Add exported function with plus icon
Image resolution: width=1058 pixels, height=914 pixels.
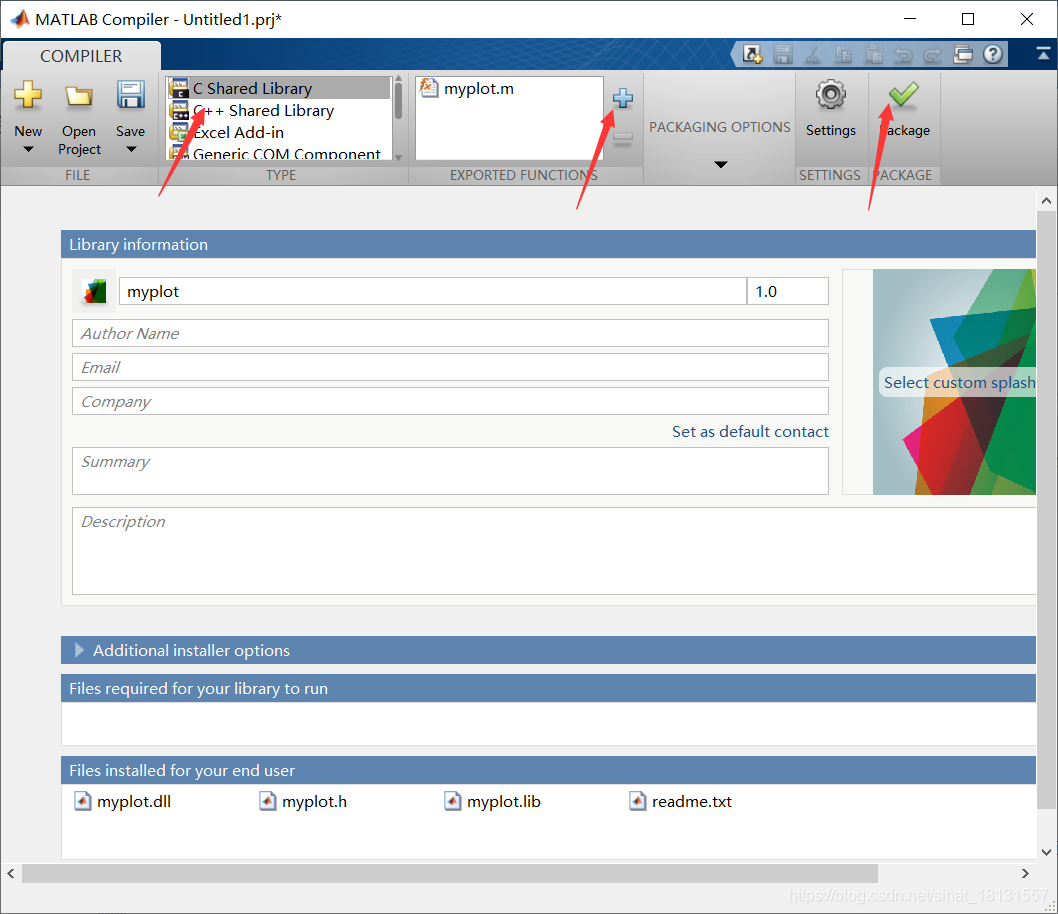(x=623, y=98)
